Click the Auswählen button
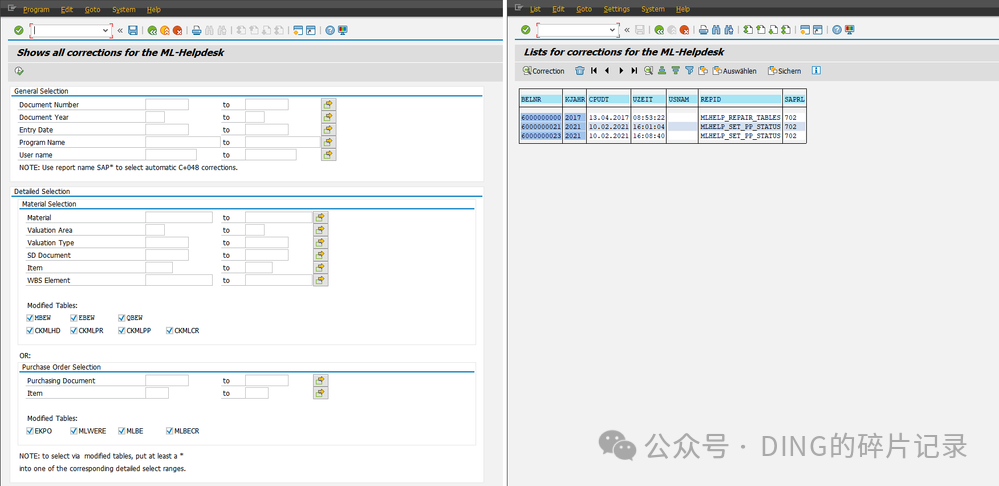Viewport: 999px width, 486px height. point(735,71)
